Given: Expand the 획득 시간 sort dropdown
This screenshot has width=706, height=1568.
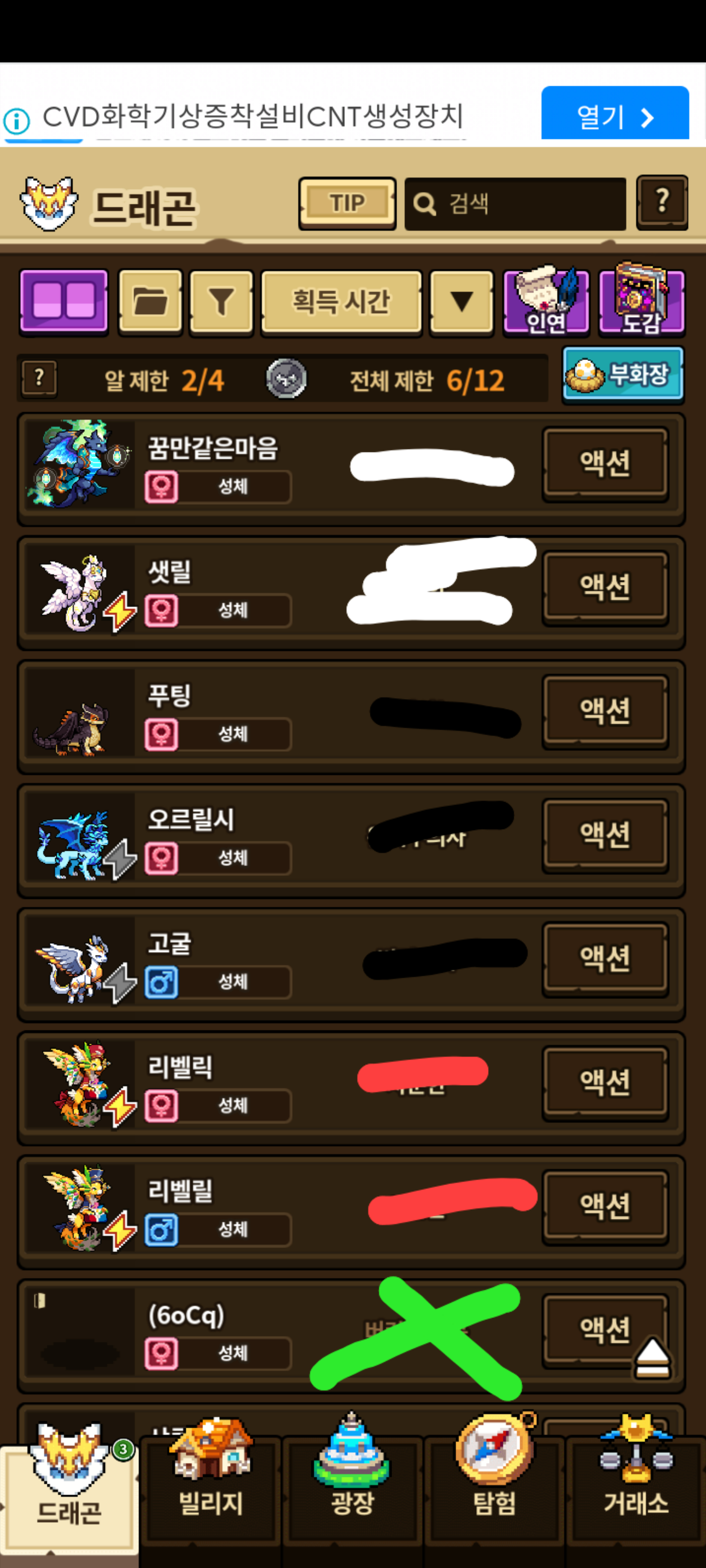Looking at the screenshot, I should [x=341, y=302].
